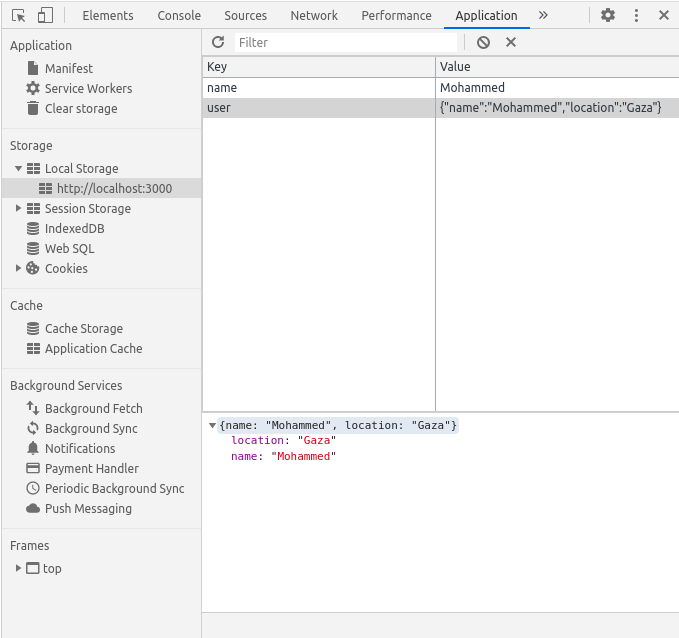Select the 'Mohammed' value cell
The width and height of the screenshot is (679, 638).
click(x=557, y=87)
